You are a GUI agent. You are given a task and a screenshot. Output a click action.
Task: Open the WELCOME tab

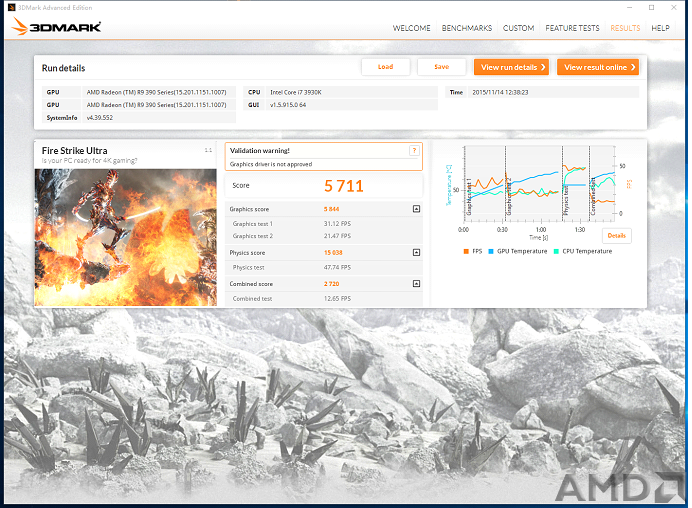[411, 28]
